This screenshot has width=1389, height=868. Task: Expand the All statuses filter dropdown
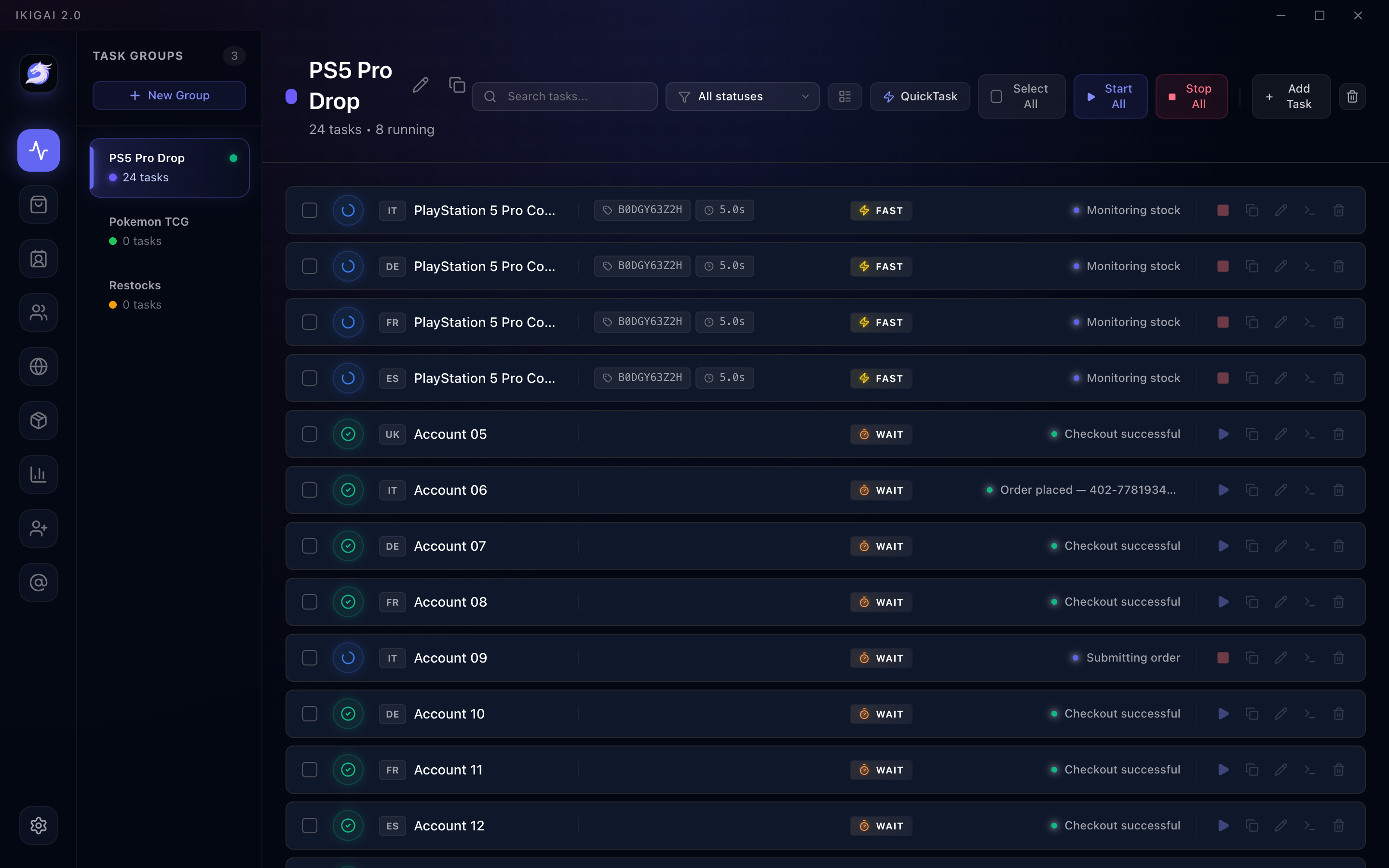pos(742,96)
